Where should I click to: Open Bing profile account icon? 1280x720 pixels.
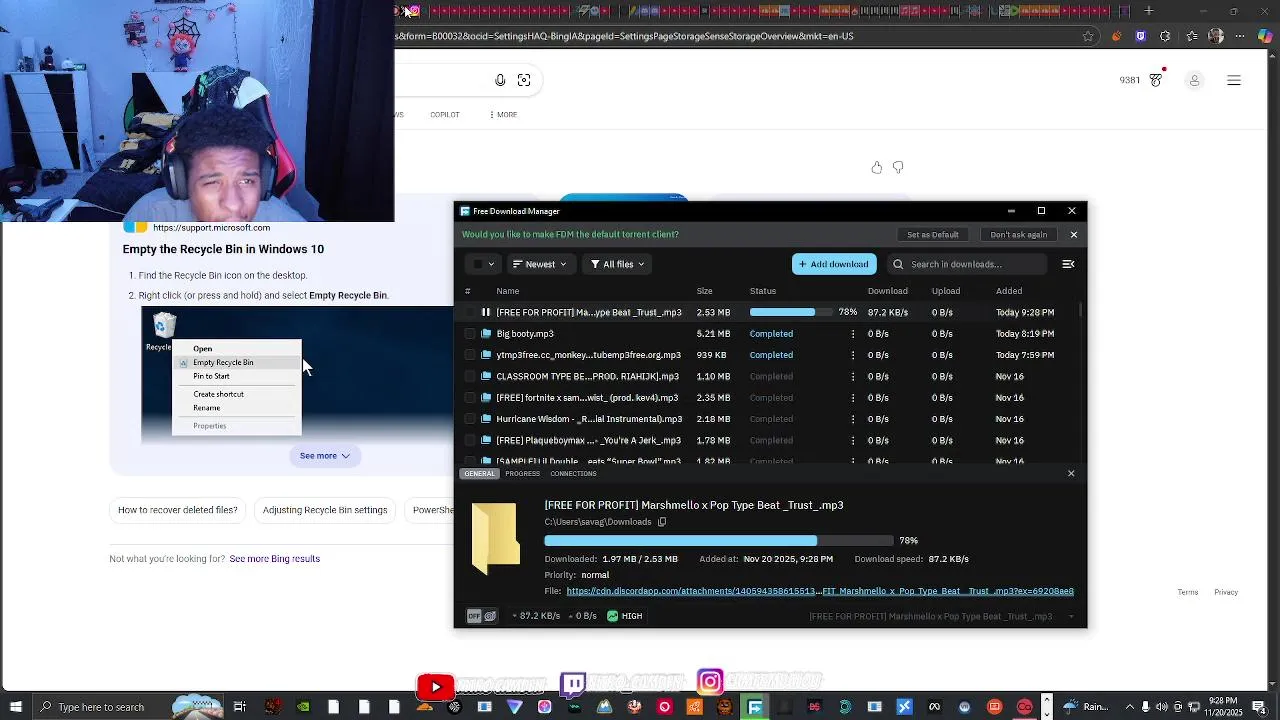point(1194,80)
